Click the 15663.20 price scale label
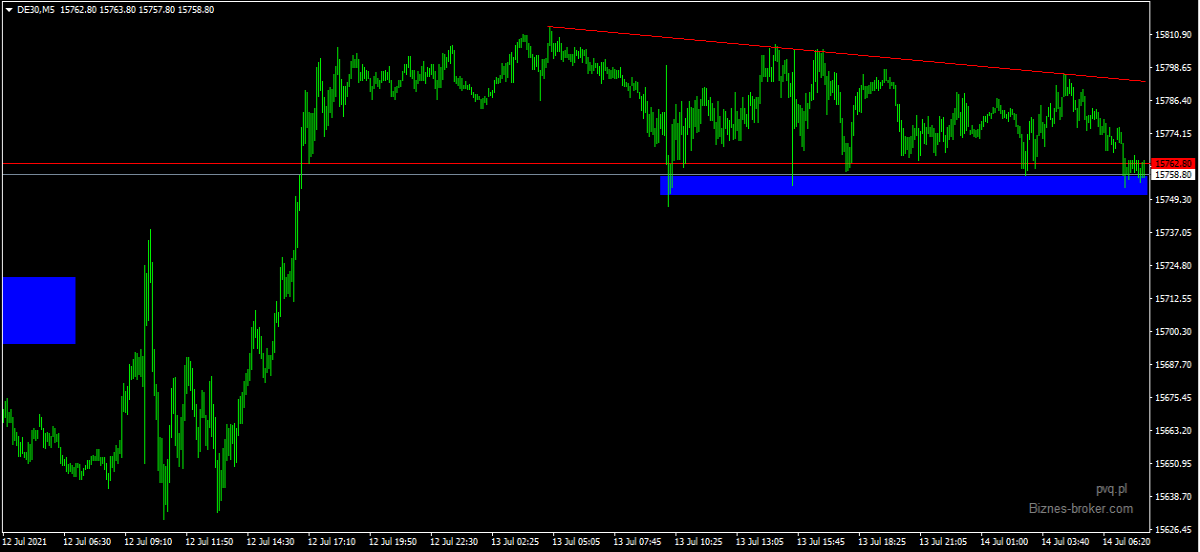The width and height of the screenshot is (1200, 552). [x=1173, y=431]
